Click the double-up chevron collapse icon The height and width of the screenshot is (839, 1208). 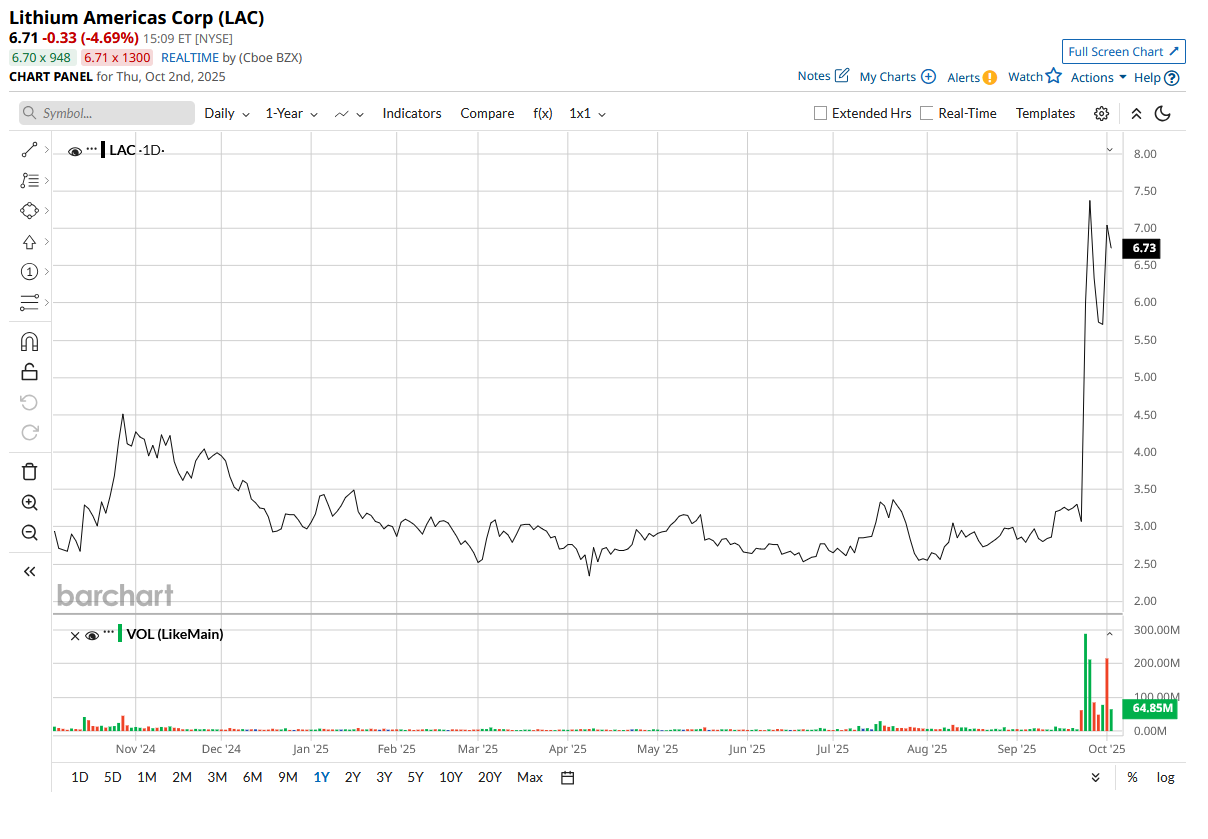[1136, 113]
